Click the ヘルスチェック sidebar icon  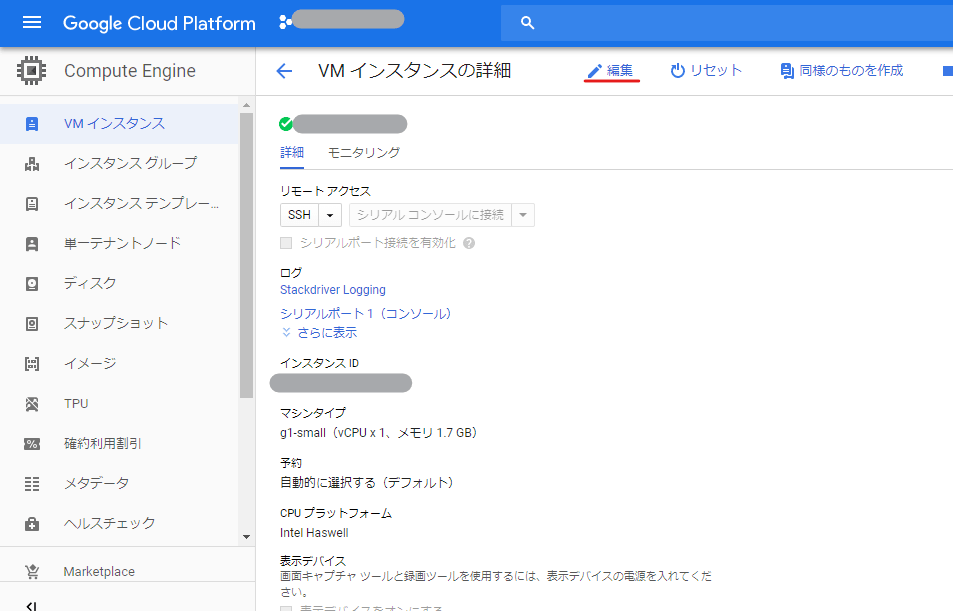[32, 524]
